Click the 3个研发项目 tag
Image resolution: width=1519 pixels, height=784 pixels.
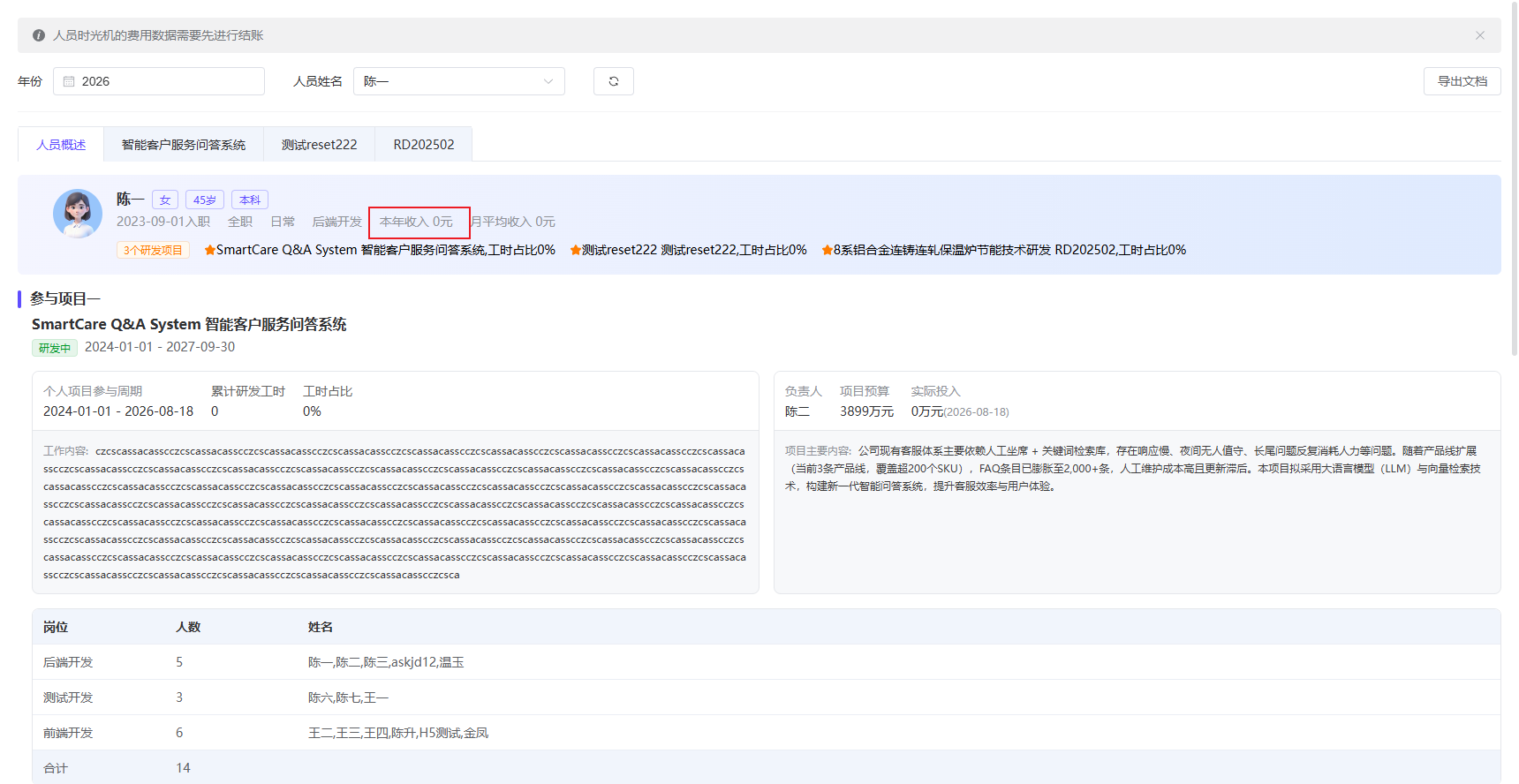(x=153, y=250)
